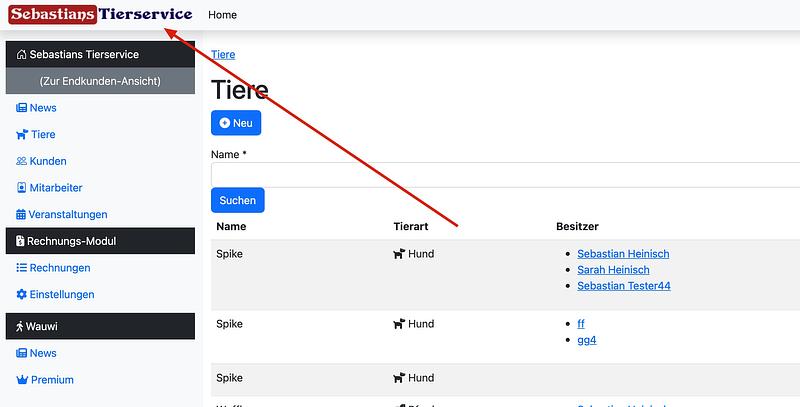Open owner link Sarah Heinisch
800x407 pixels.
(x=613, y=270)
